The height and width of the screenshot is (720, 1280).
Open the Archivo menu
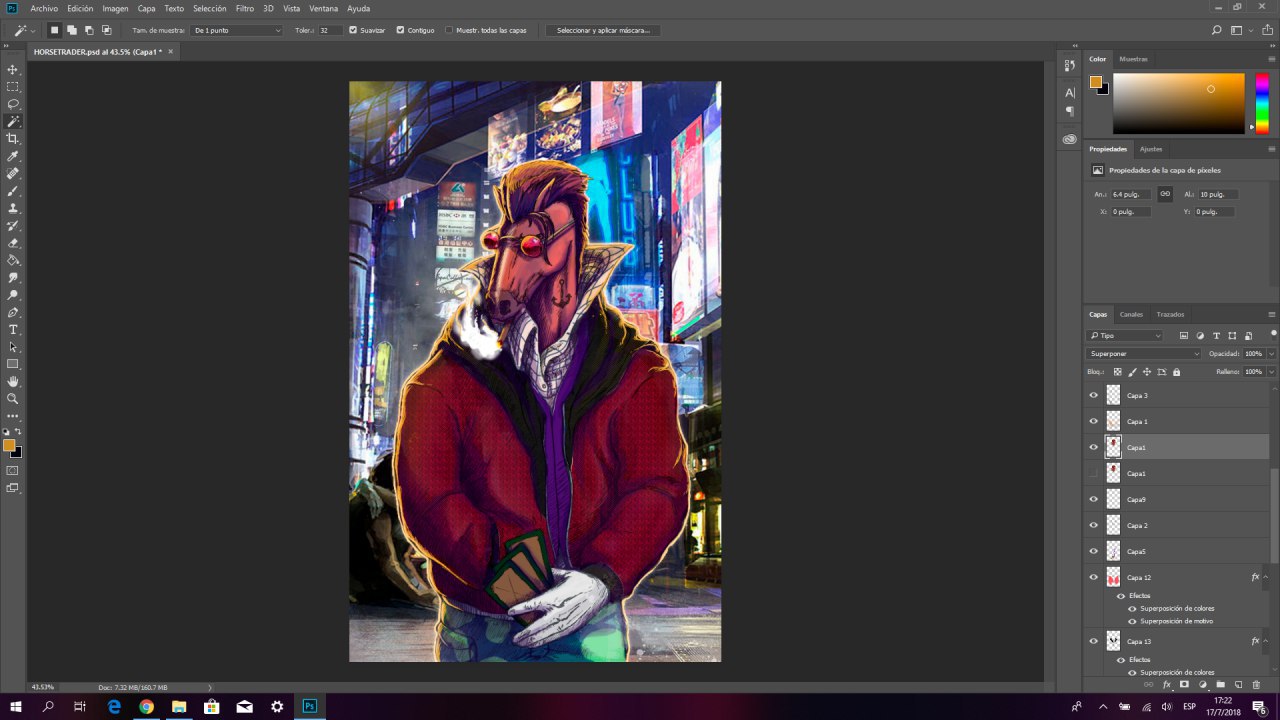coord(44,8)
